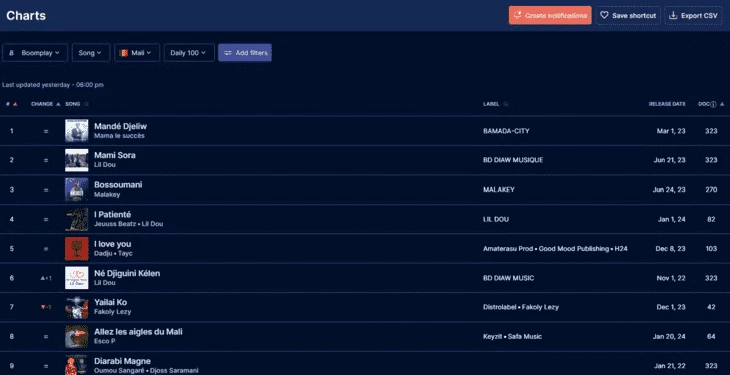730x375 pixels.
Task: Click the search icon next to SONG header
Action: point(87,104)
